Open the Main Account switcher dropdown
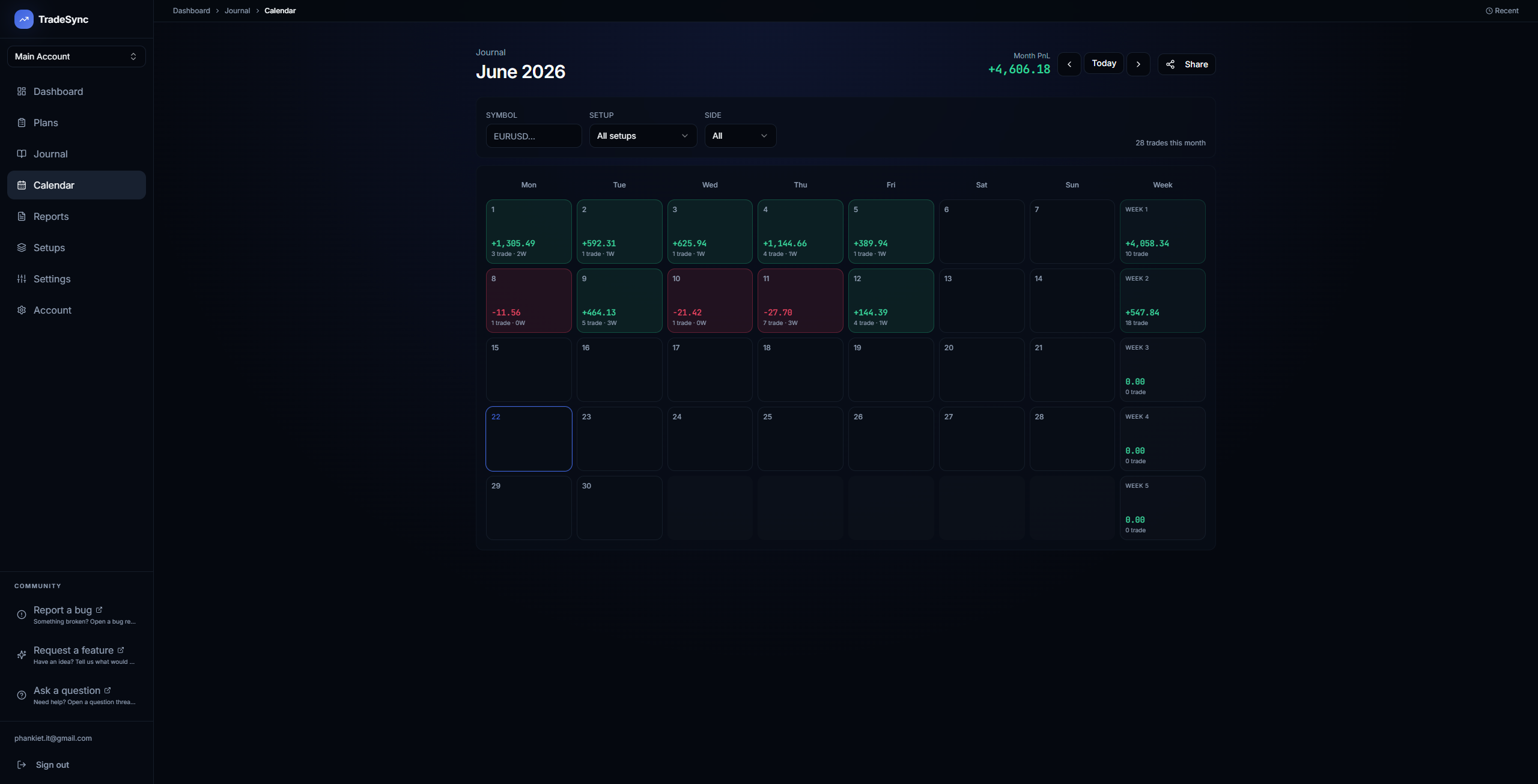1538x784 pixels. 76,56
